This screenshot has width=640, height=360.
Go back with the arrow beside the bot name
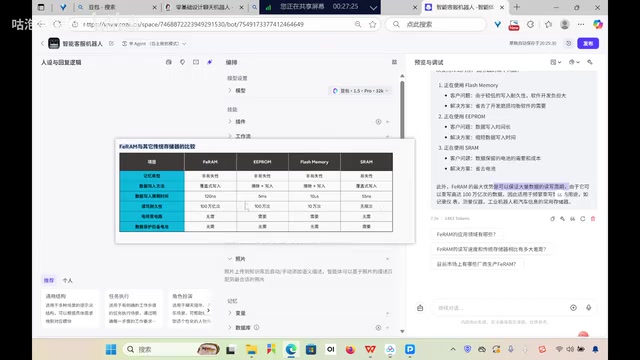coord(42,43)
